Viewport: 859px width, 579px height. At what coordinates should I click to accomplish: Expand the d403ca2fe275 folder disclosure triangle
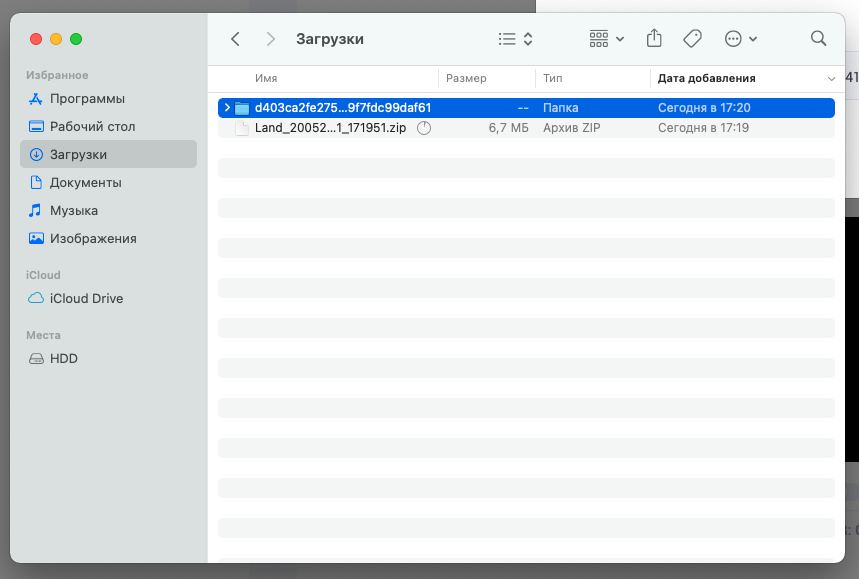click(227, 108)
